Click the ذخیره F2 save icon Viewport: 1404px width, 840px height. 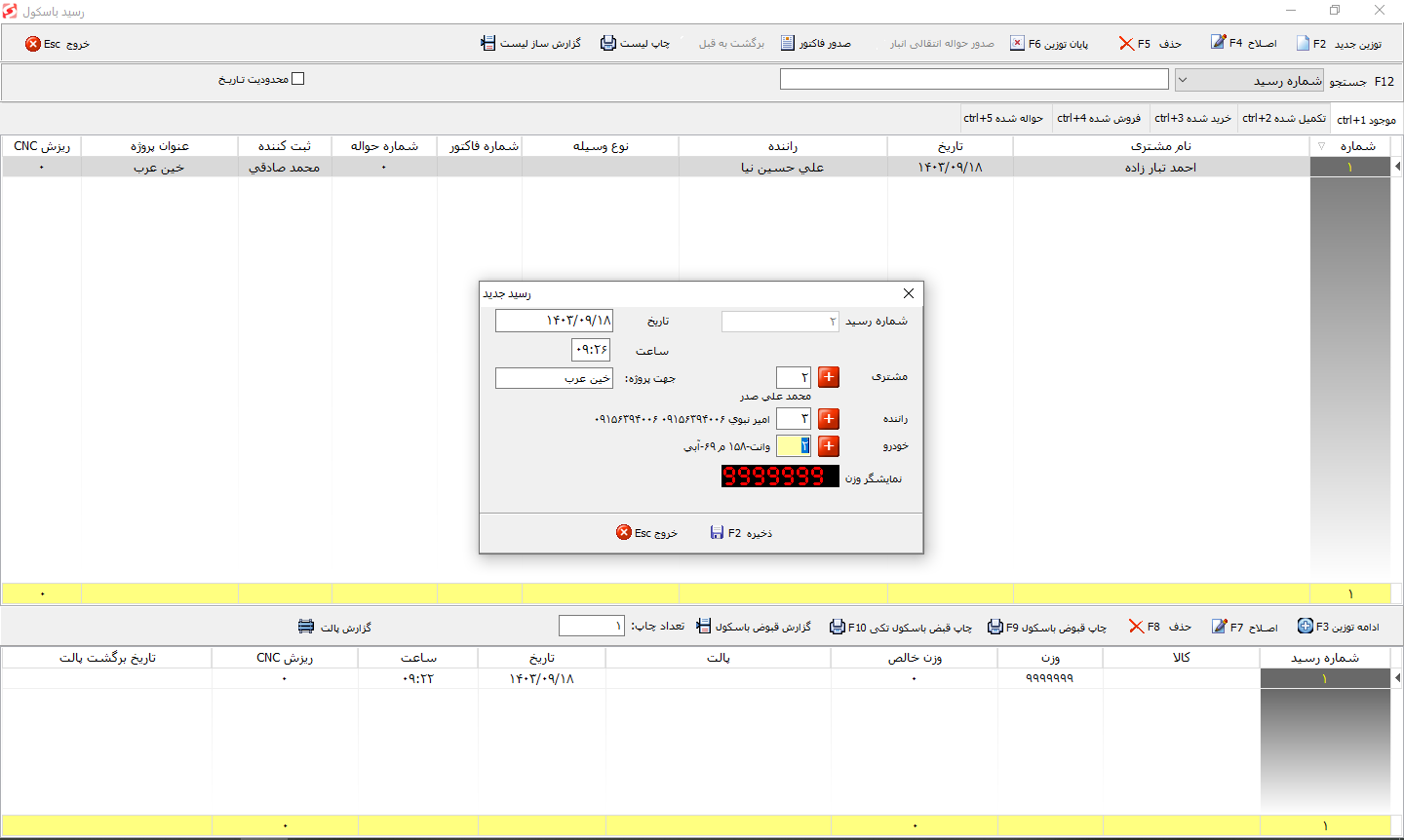pyautogui.click(x=717, y=533)
